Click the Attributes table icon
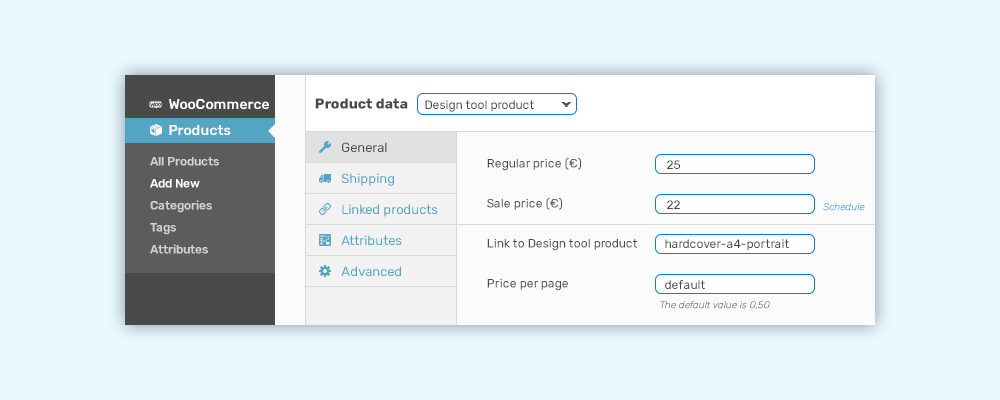 tap(325, 241)
